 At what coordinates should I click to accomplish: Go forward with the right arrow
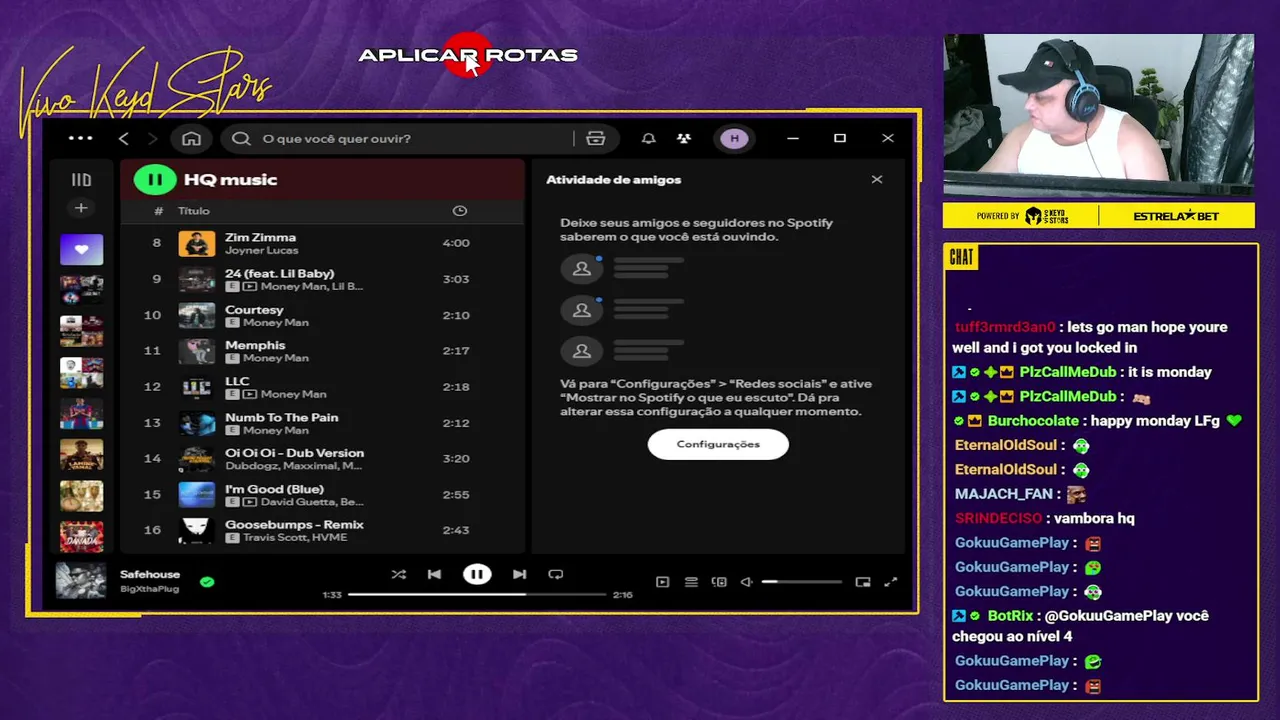coord(152,138)
